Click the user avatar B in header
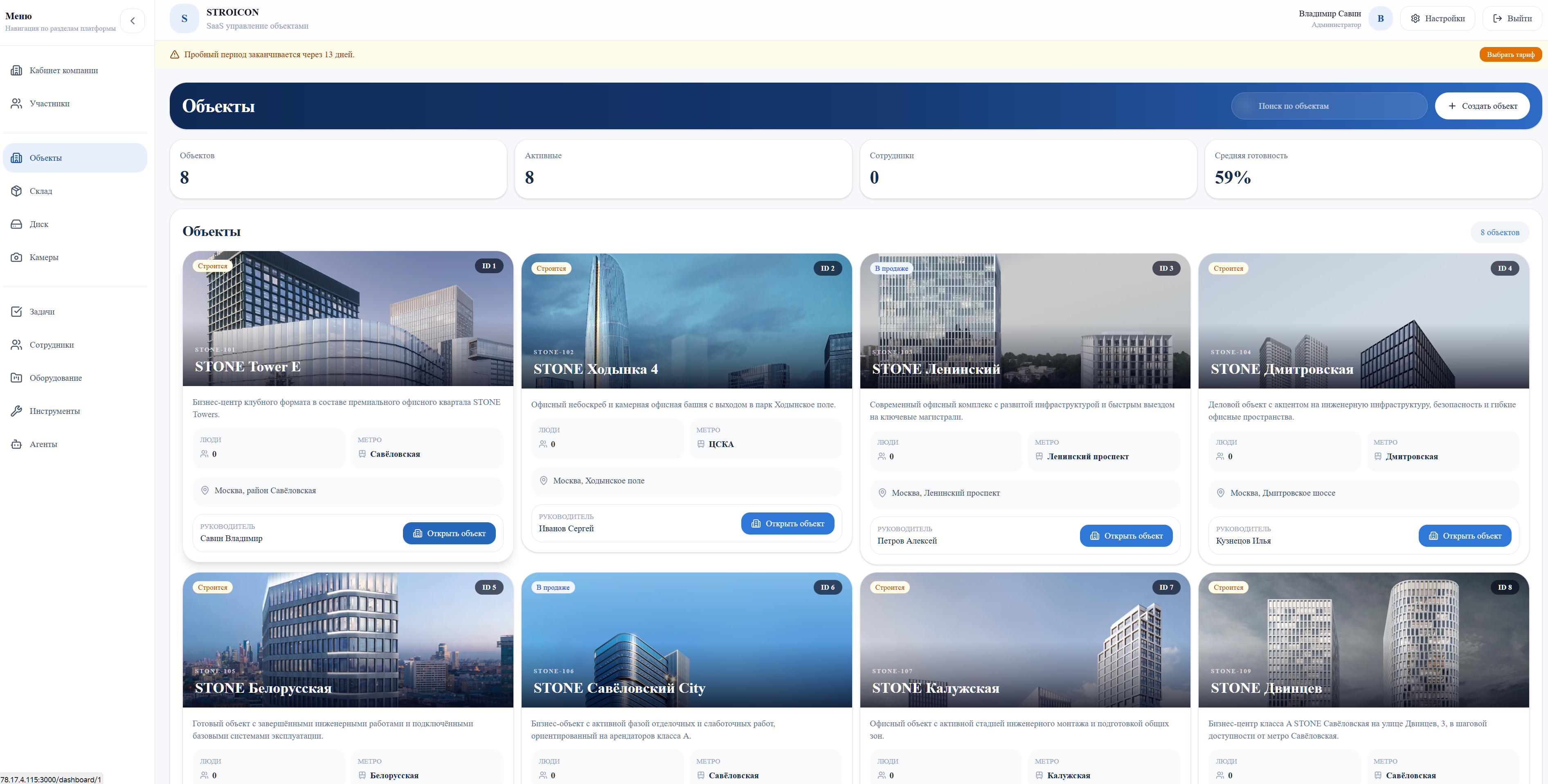 (1380, 19)
